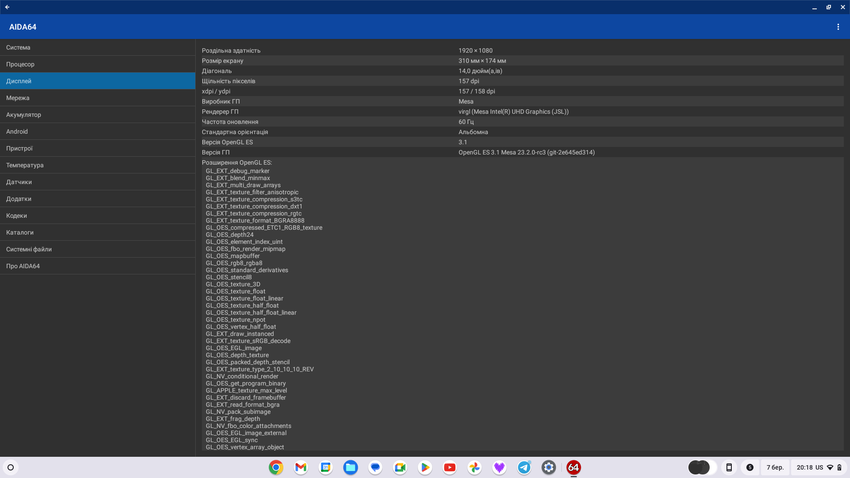The width and height of the screenshot is (850, 478).
Task: Open Telegram from the shelf
Action: pyautogui.click(x=524, y=467)
